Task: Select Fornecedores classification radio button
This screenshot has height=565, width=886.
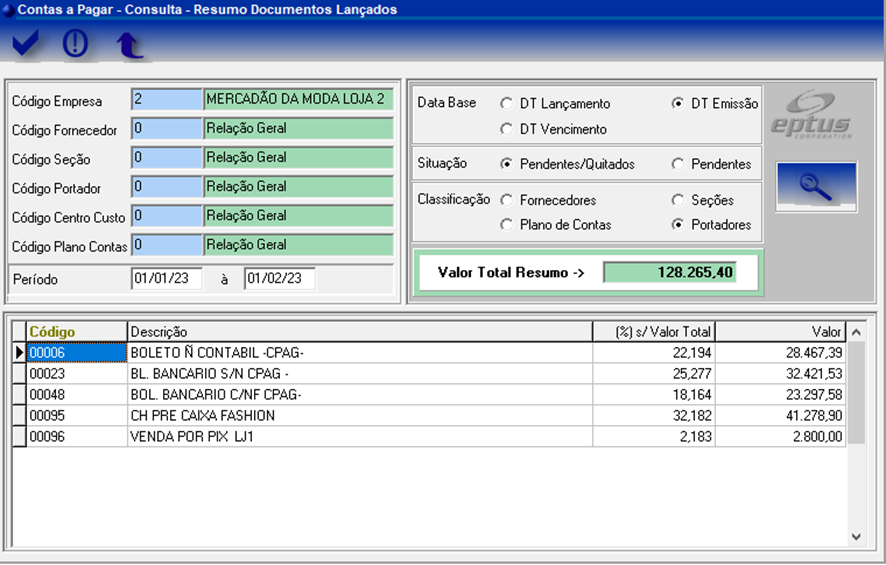Action: coord(507,200)
